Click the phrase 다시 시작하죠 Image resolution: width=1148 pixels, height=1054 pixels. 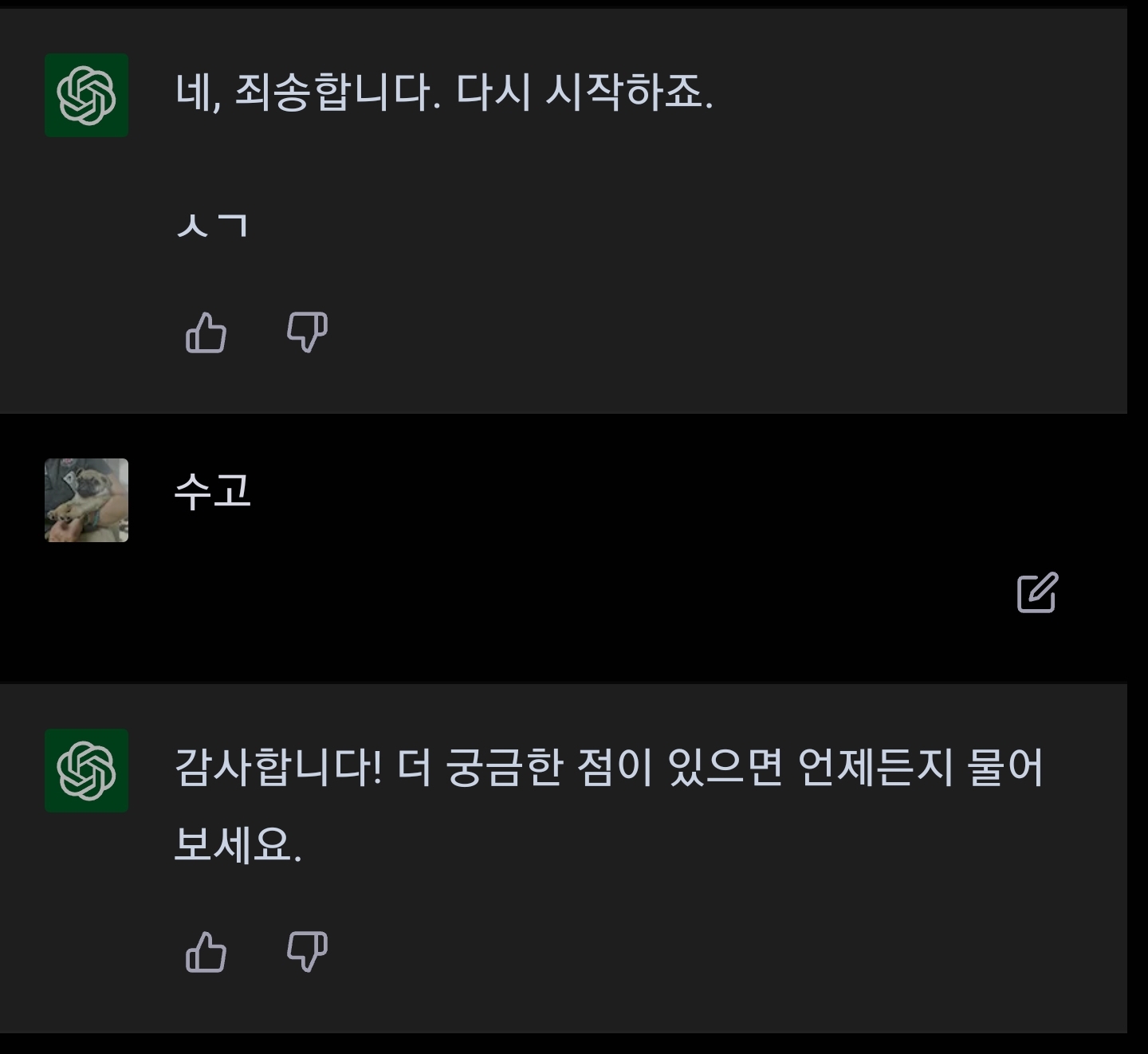click(x=584, y=92)
